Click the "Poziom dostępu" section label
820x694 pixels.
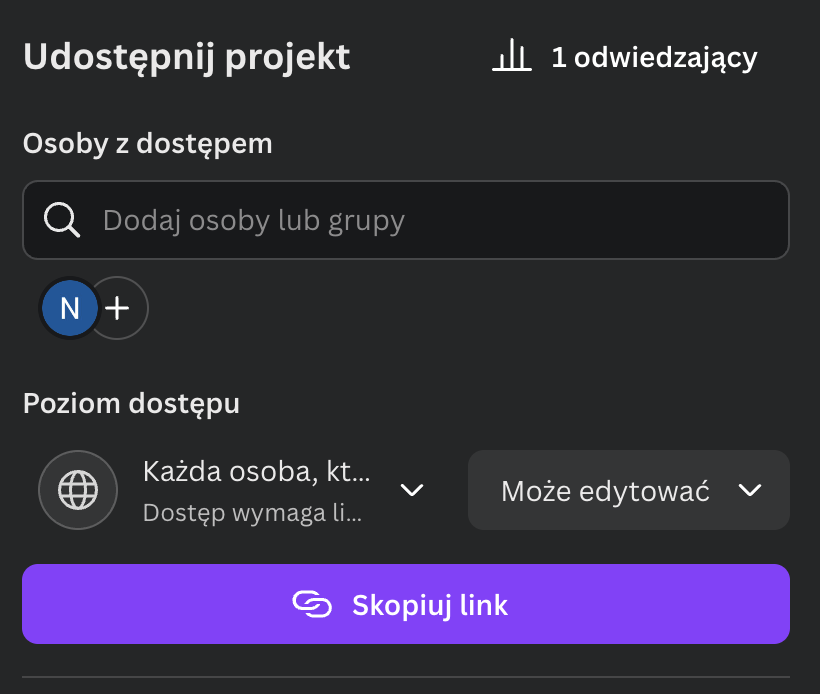(131, 404)
